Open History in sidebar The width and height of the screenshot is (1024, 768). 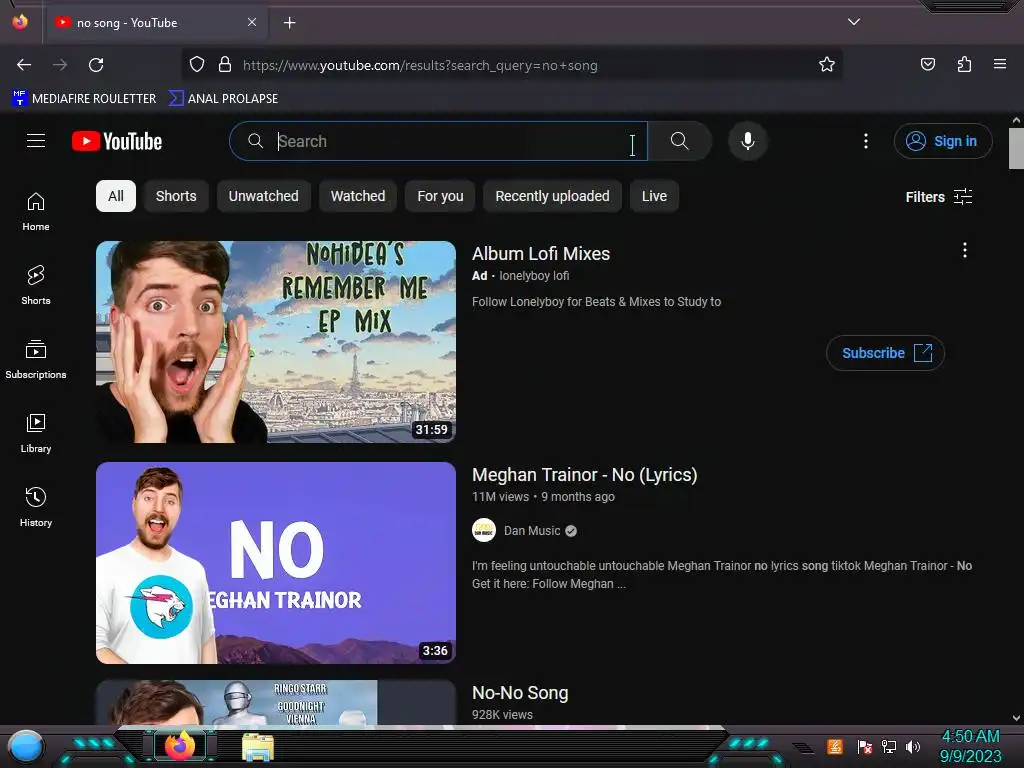[36, 507]
